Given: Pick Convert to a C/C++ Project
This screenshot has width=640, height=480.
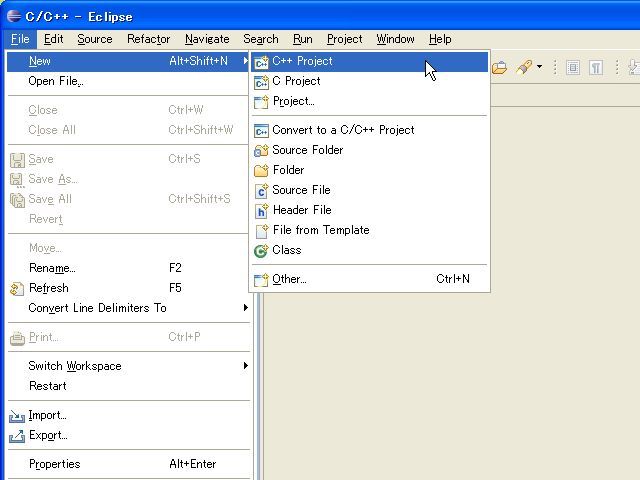Looking at the screenshot, I should point(369,130).
